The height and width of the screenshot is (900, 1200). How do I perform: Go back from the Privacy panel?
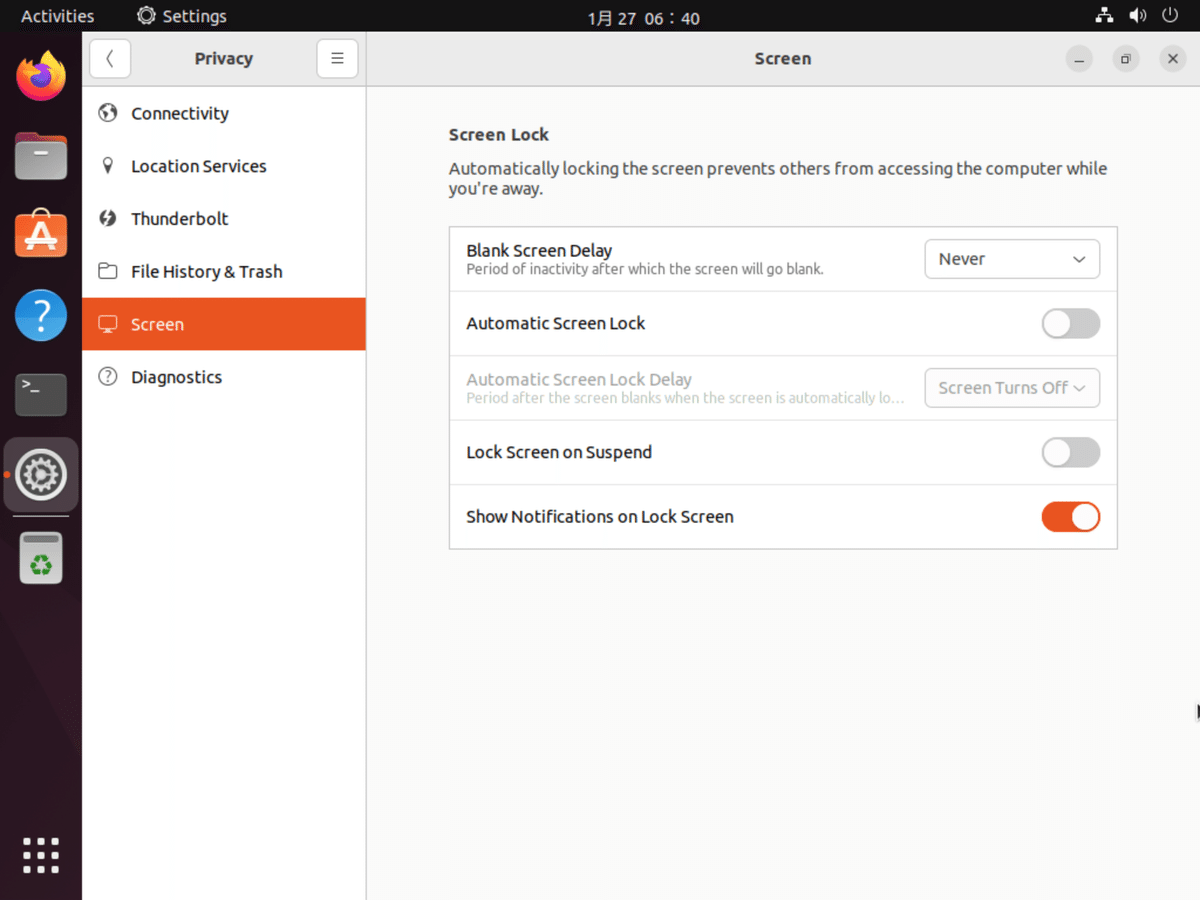pos(110,59)
